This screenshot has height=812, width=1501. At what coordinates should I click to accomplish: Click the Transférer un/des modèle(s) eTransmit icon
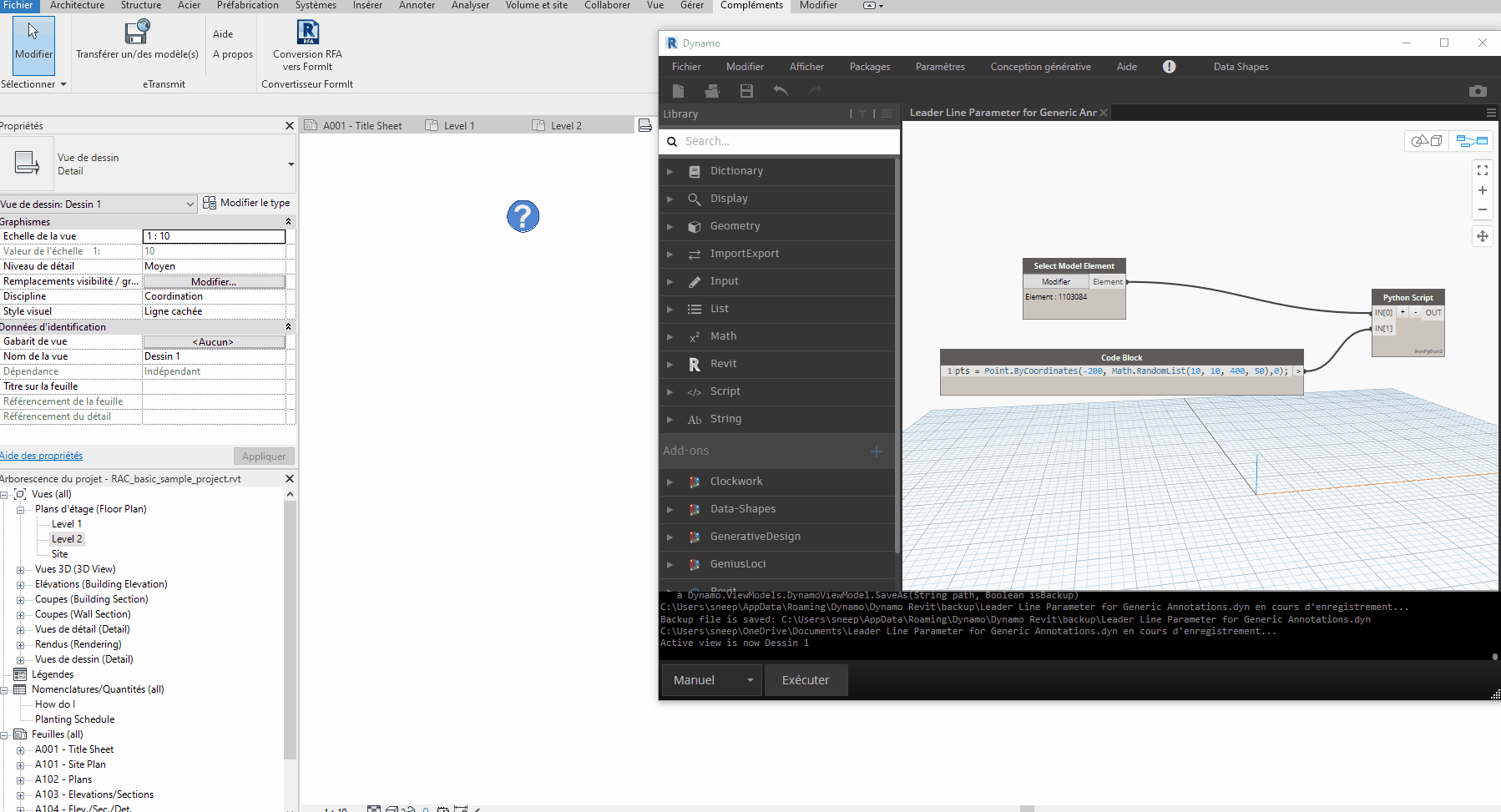[137, 33]
